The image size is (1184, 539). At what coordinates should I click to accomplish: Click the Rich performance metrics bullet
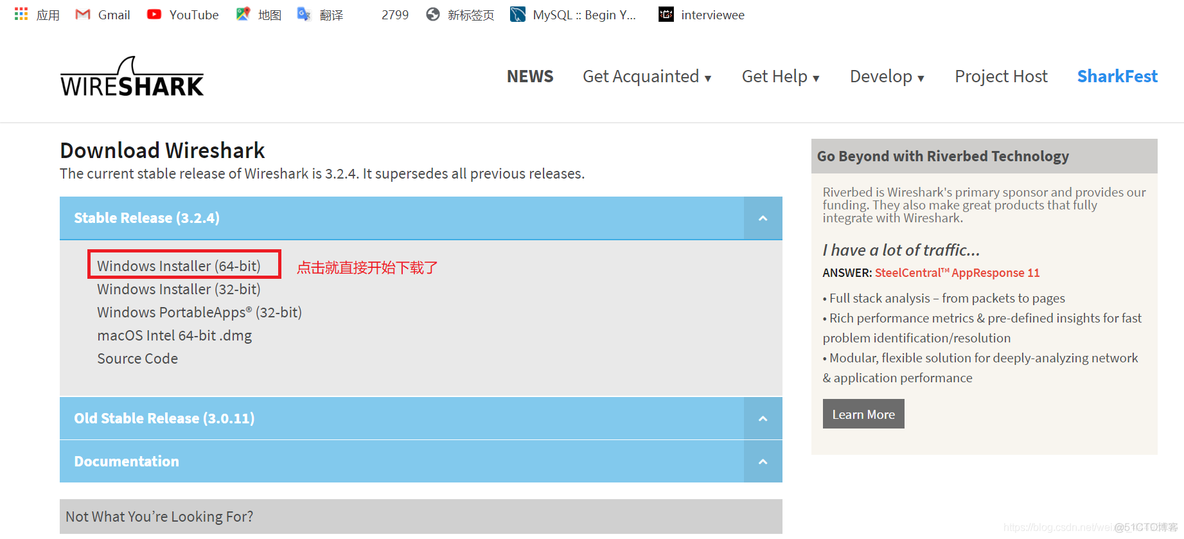point(982,328)
